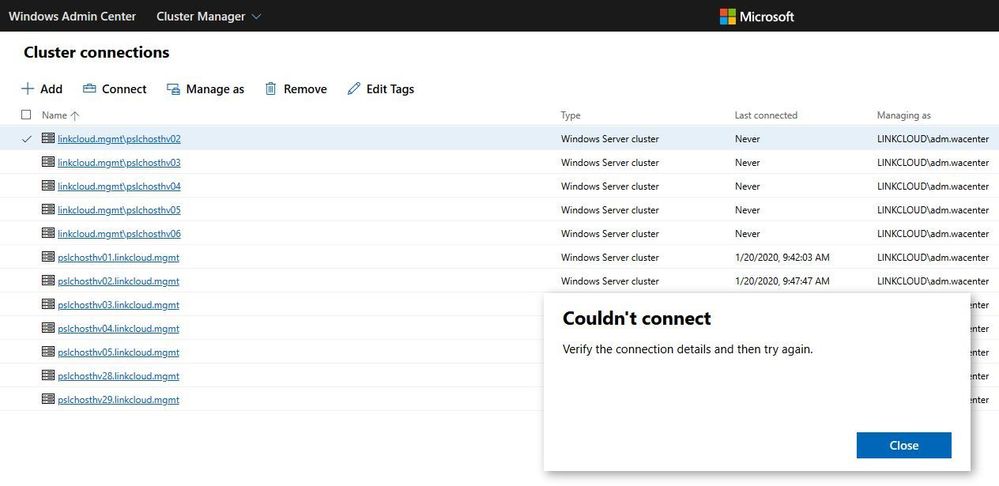The width and height of the screenshot is (999, 486).
Task: Open the pslchosthv01.linkcloud.mgmt link
Action: coord(118,257)
